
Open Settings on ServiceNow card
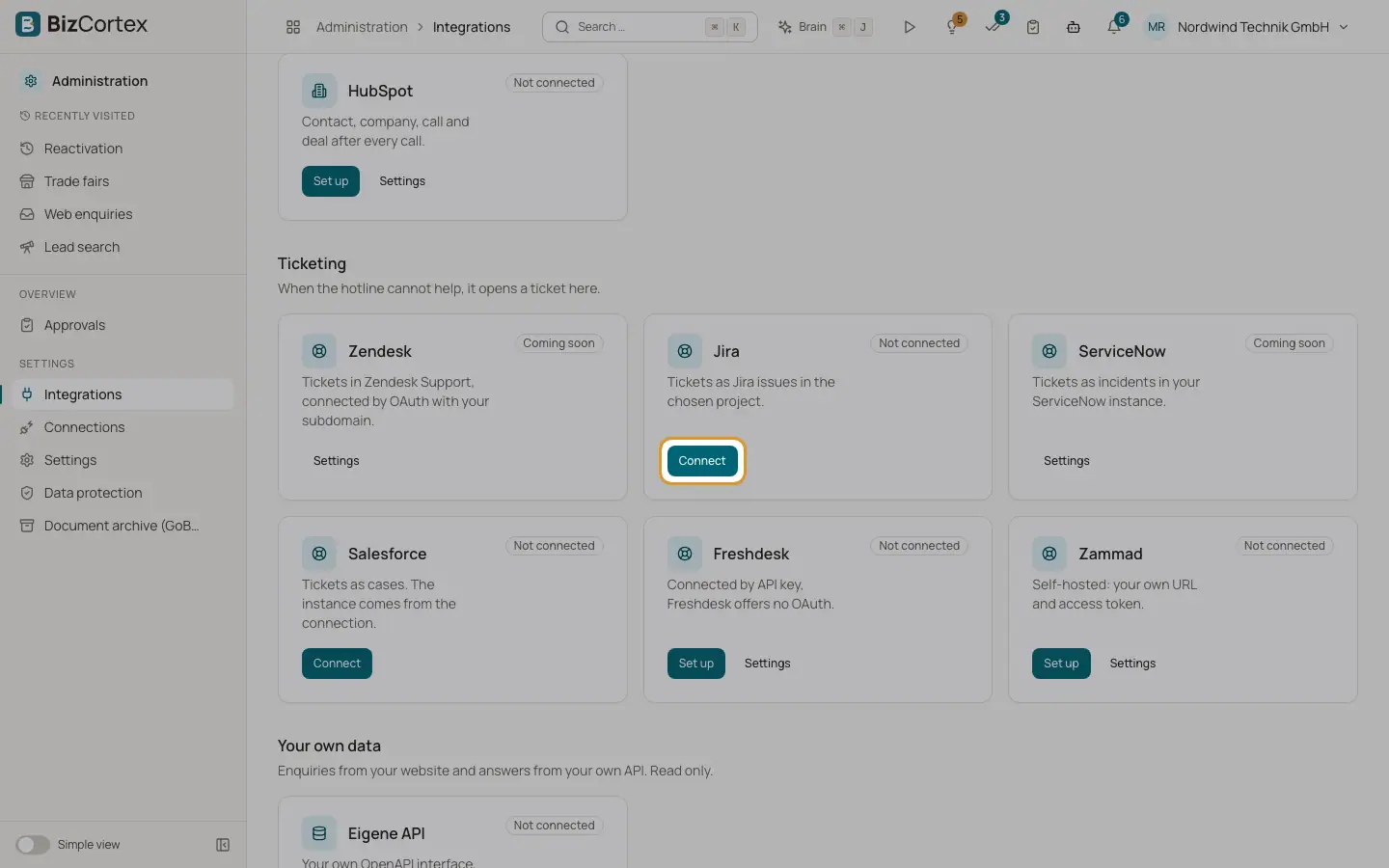pyautogui.click(x=1066, y=461)
